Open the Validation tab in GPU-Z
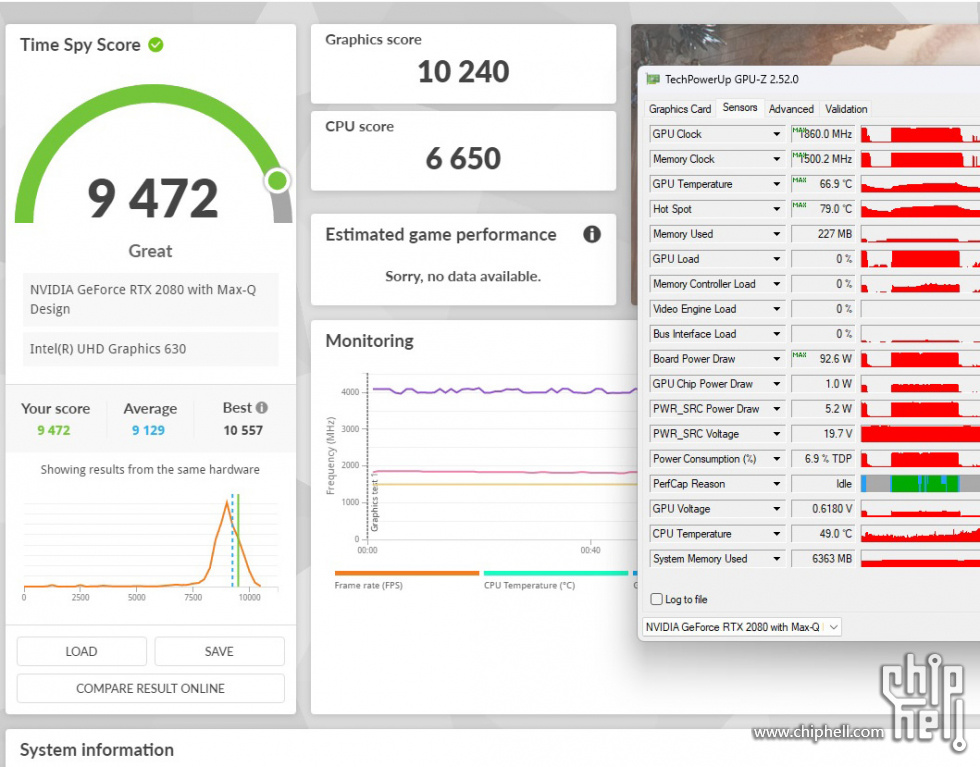Screen dimensions: 980x767 click(846, 109)
